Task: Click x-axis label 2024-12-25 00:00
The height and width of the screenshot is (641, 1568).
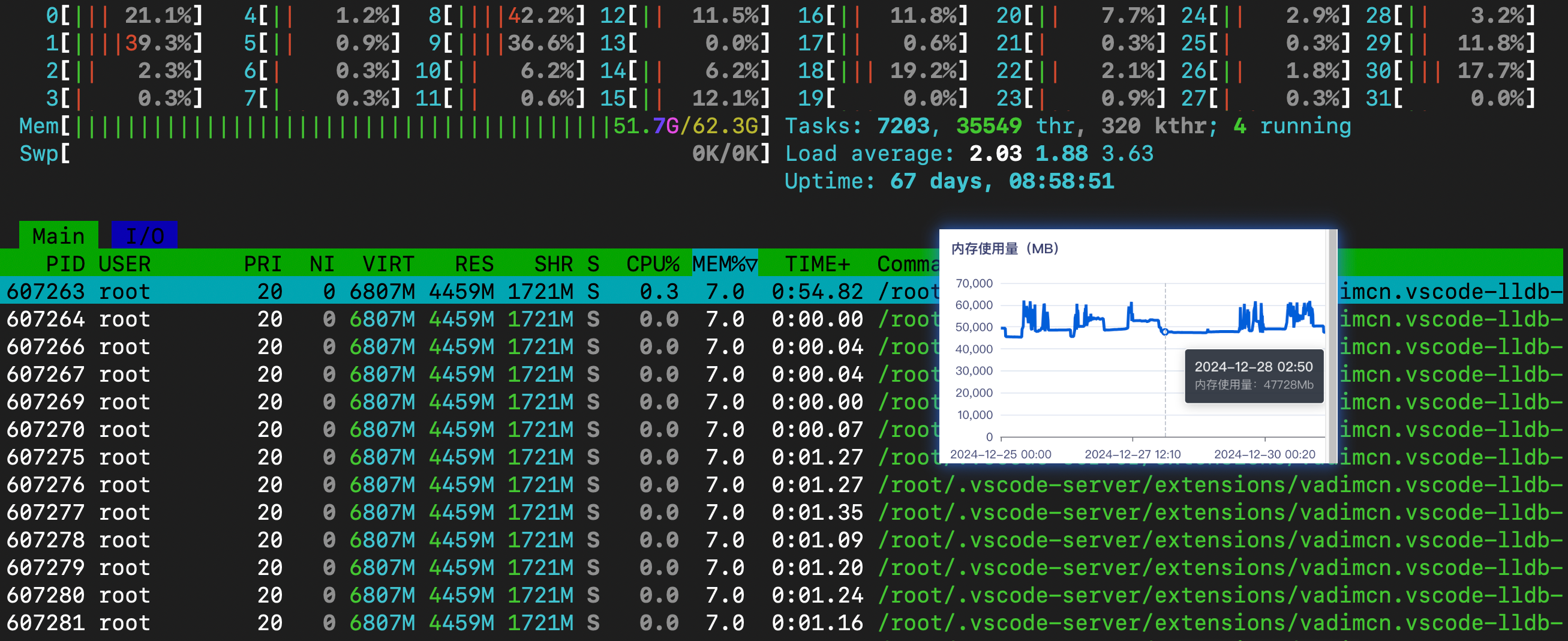Action: click(x=1001, y=454)
